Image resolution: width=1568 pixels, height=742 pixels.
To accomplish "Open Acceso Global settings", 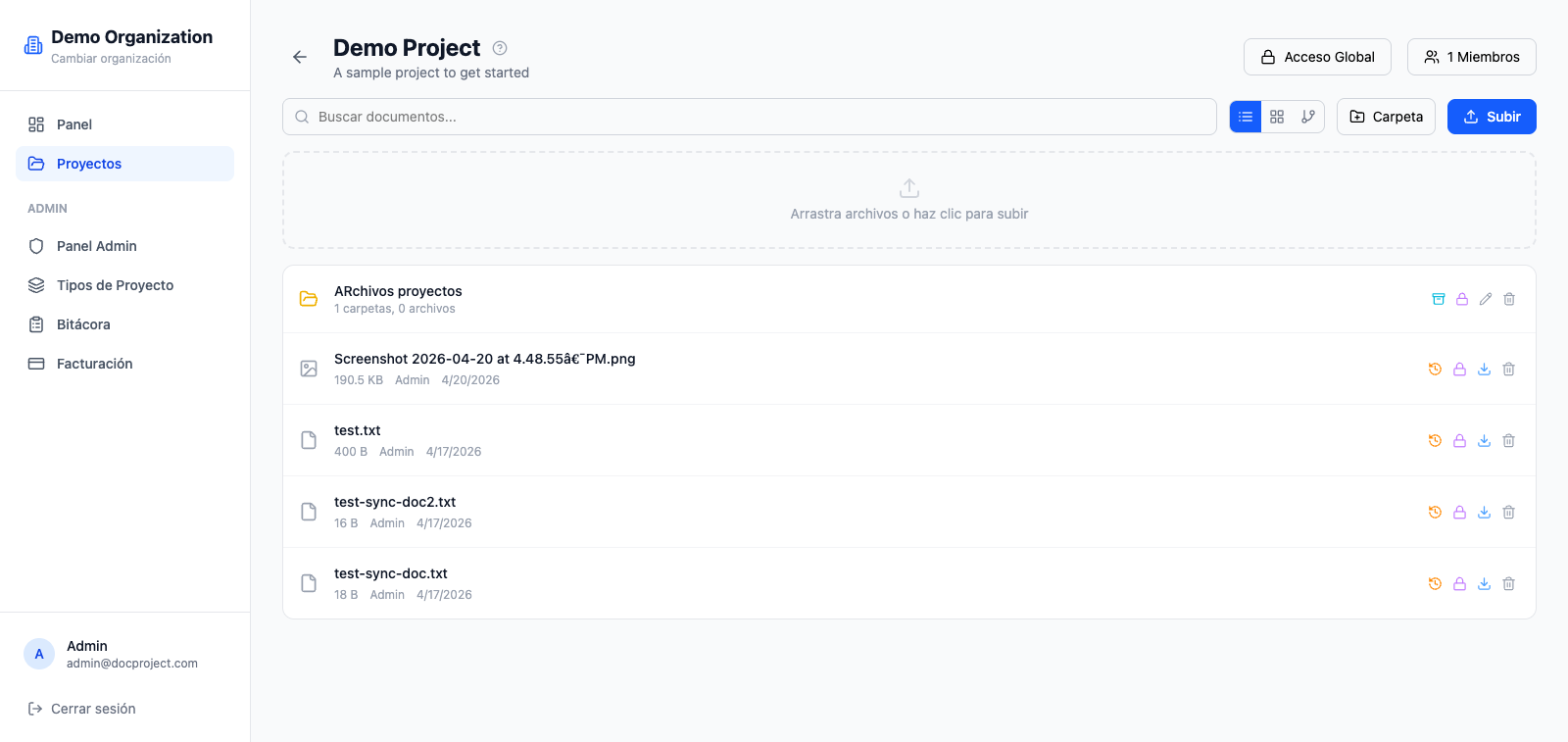I will (1317, 57).
